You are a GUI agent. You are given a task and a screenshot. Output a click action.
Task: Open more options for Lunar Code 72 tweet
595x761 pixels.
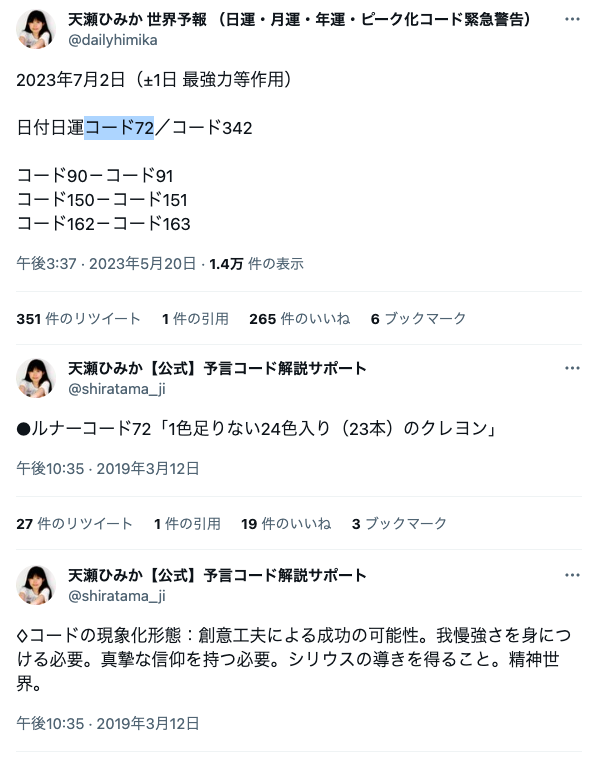(572, 368)
